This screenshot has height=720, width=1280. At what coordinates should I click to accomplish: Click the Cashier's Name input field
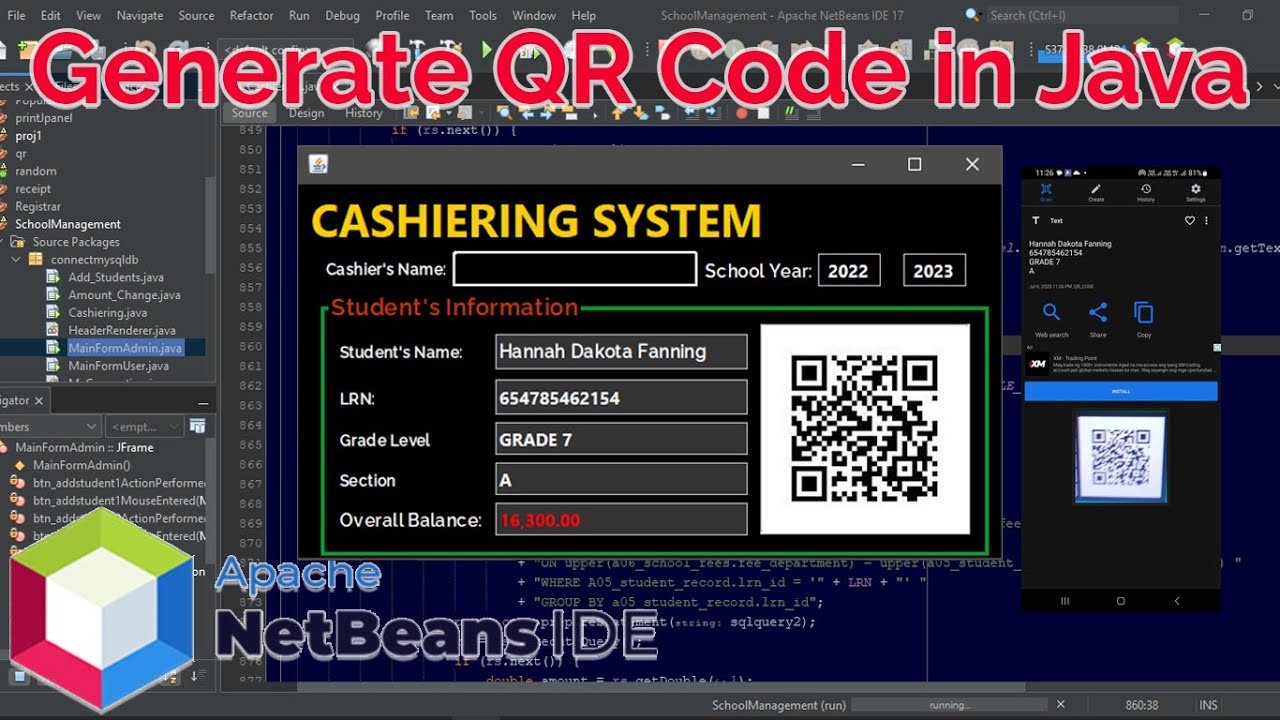575,269
